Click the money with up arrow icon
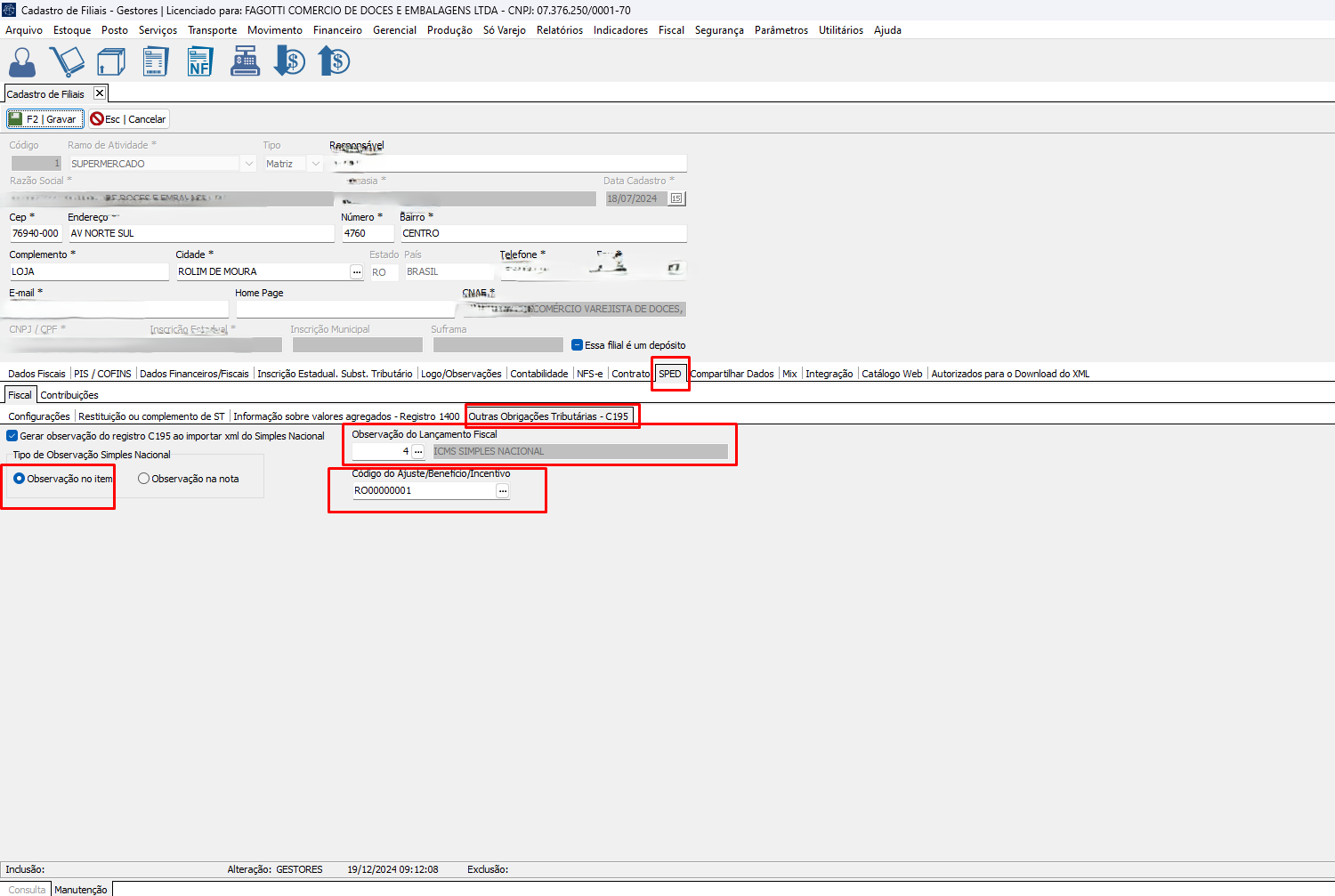 pos(335,62)
